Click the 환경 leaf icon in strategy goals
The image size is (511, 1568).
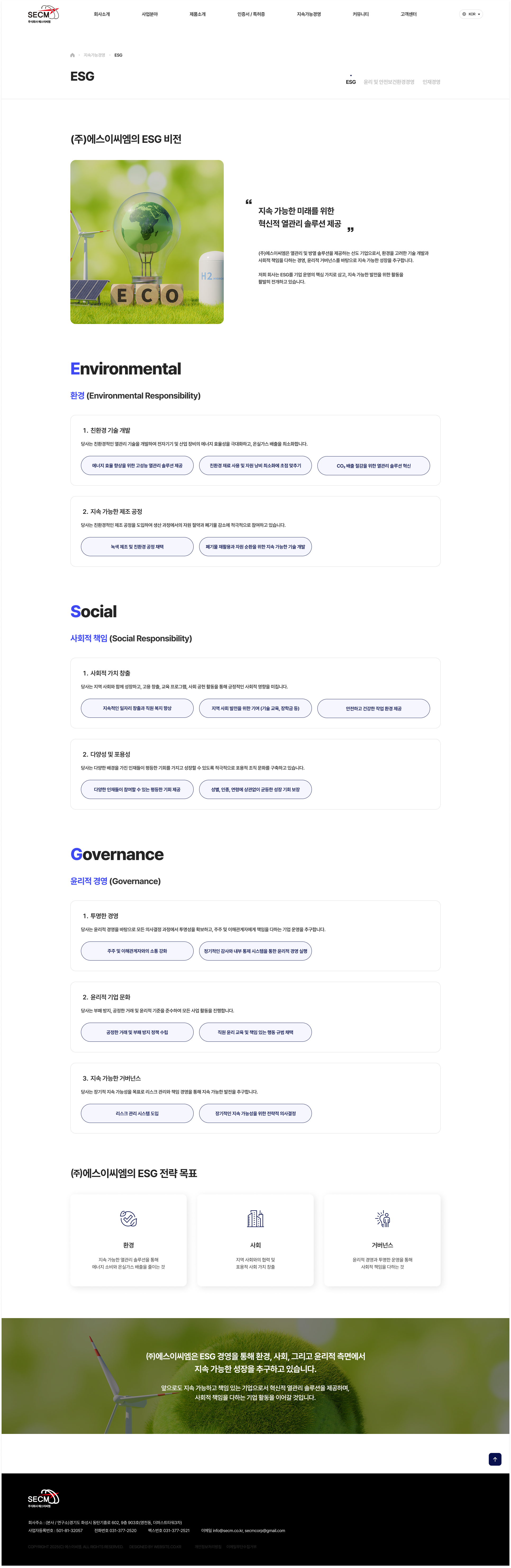tap(129, 1218)
